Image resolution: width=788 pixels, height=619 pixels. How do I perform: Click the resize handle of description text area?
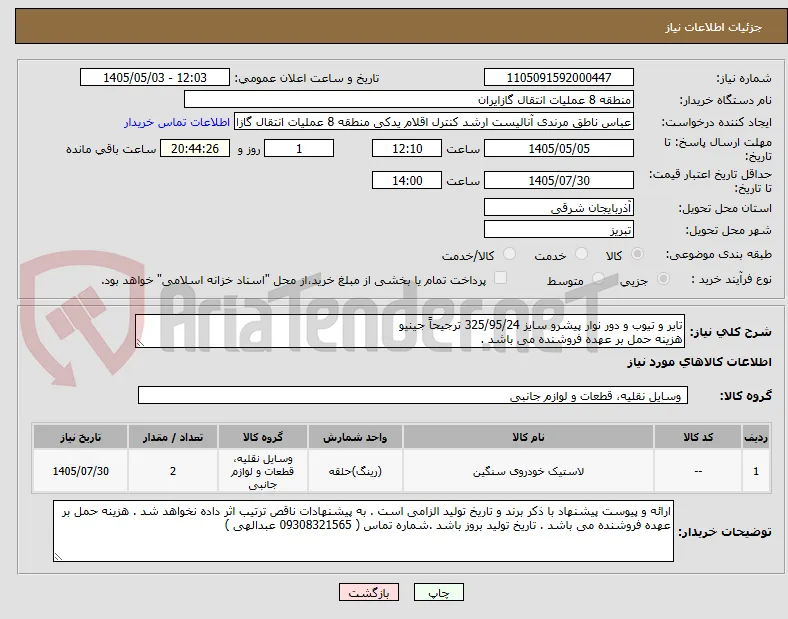[x=140, y=343]
